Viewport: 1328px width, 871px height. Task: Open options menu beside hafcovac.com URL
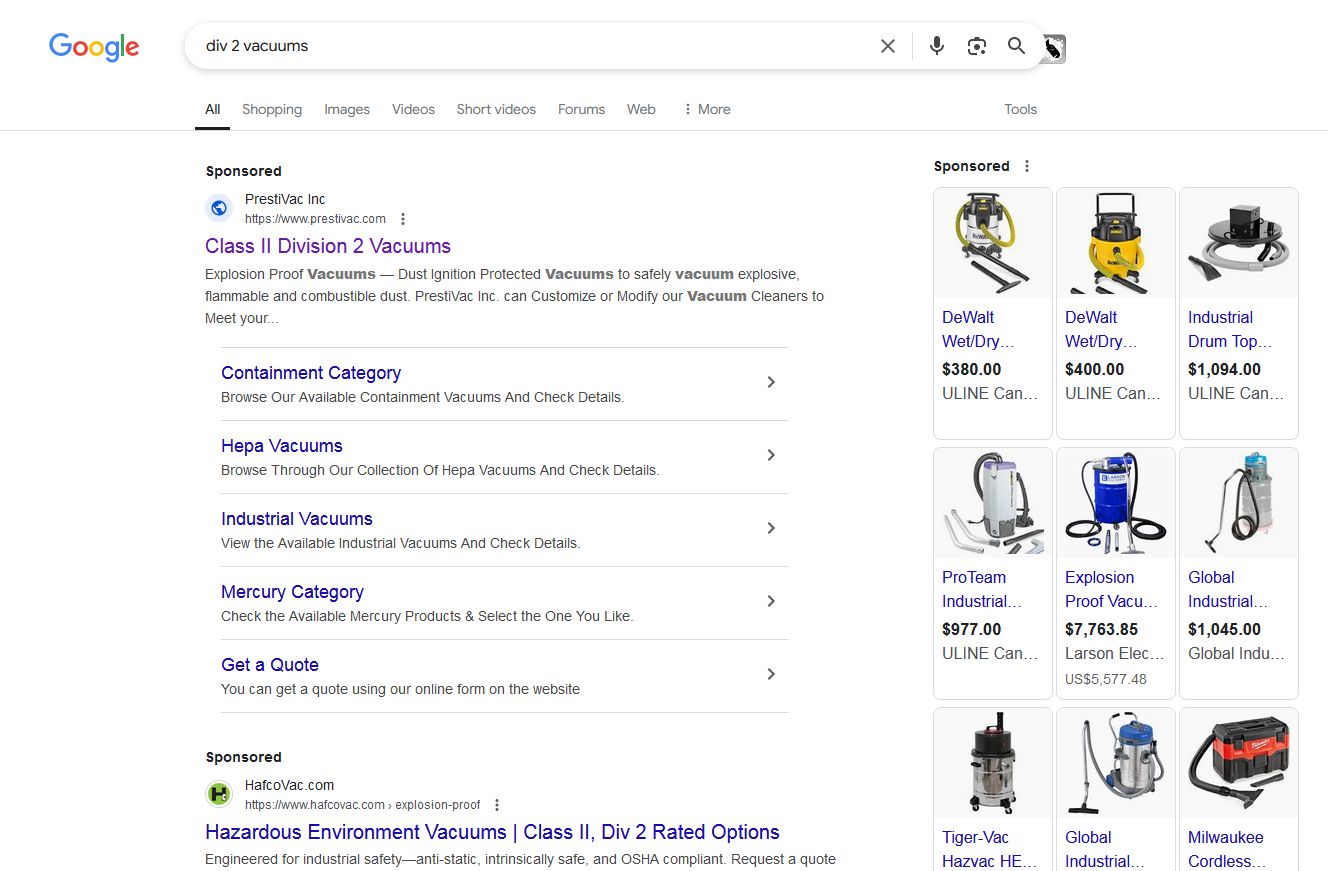[497, 805]
